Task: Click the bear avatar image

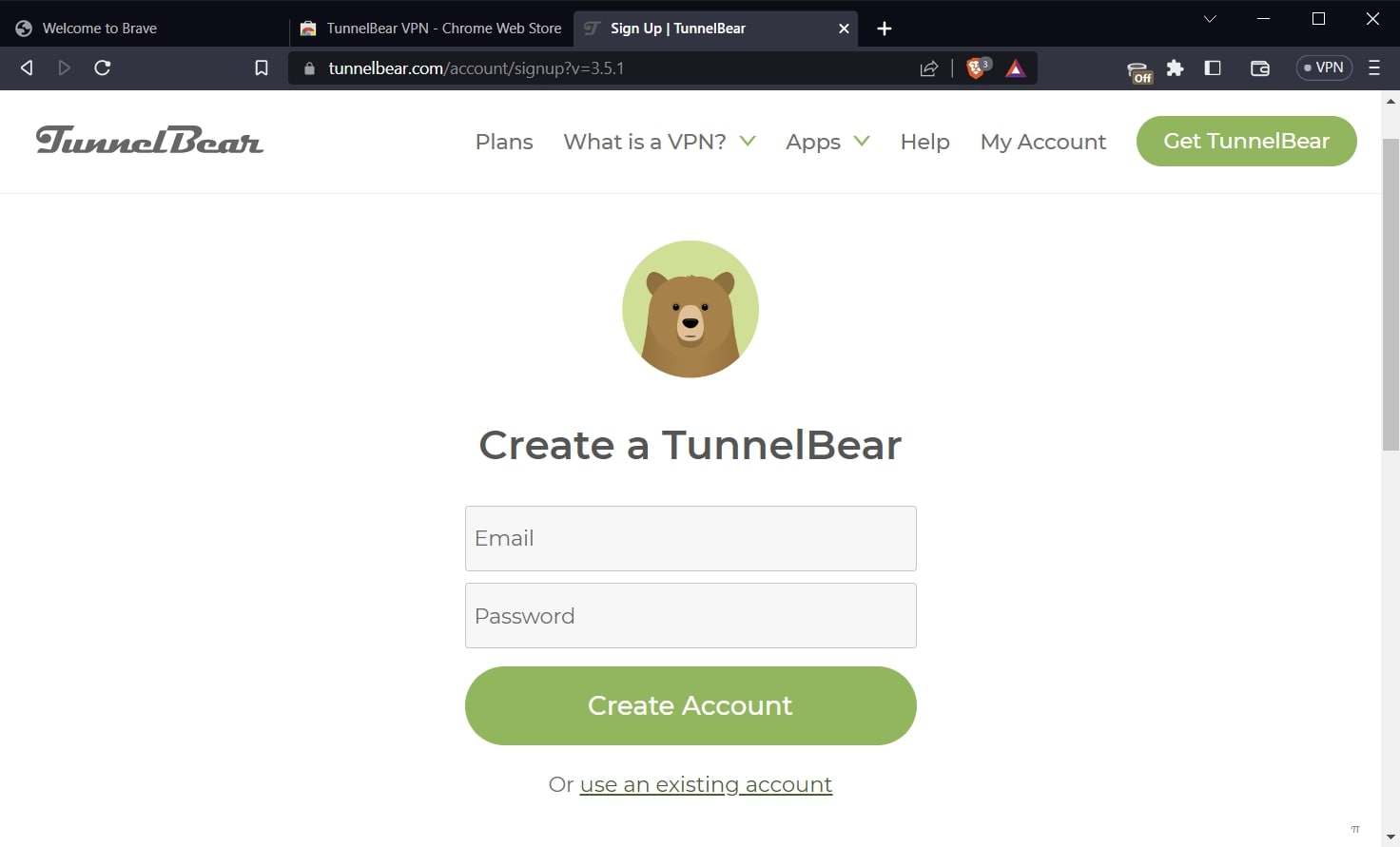Action: [690, 309]
